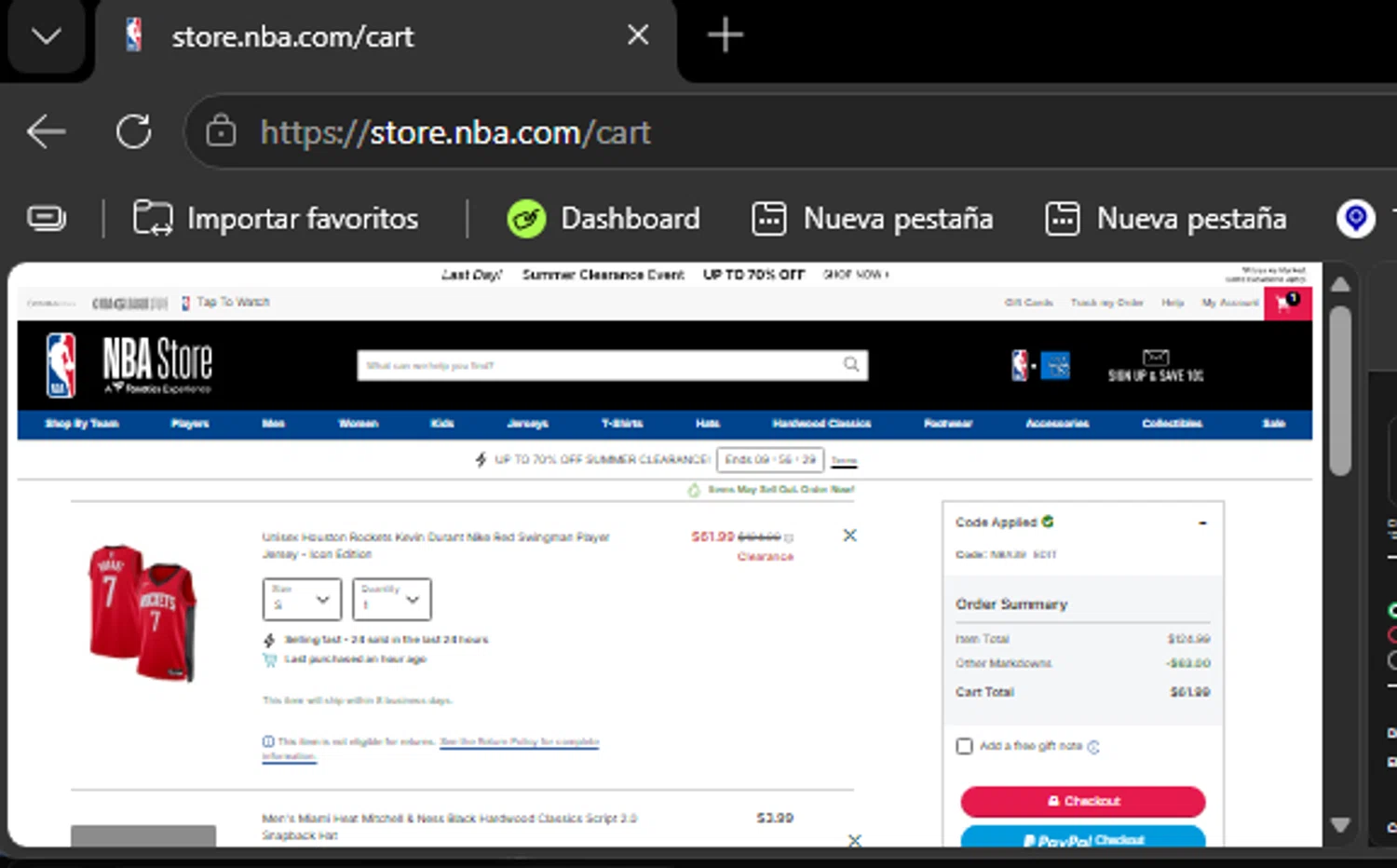The image size is (1397, 868).
Task: Open the Hardwood Classics menu
Action: click(x=821, y=424)
